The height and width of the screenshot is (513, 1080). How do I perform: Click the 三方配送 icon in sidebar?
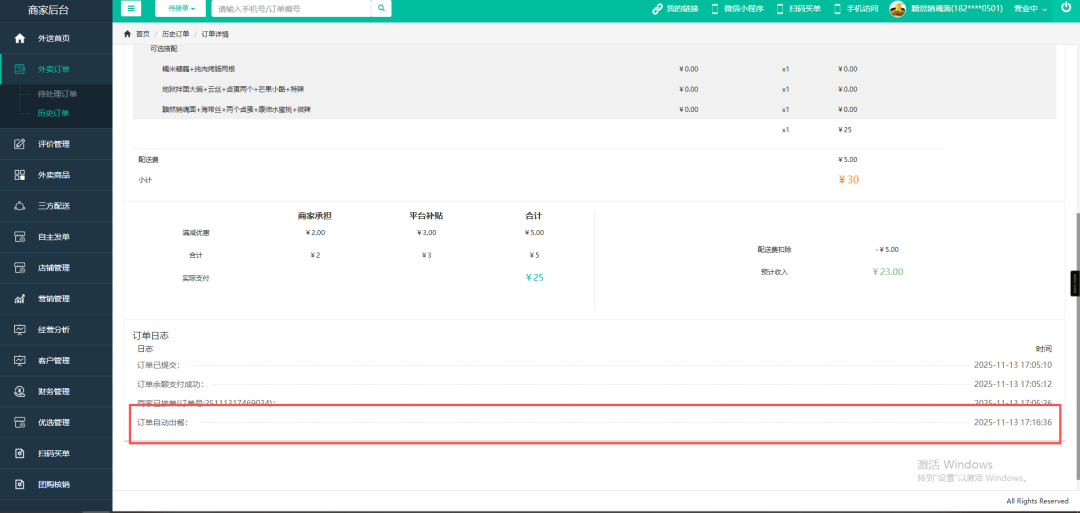coord(19,206)
